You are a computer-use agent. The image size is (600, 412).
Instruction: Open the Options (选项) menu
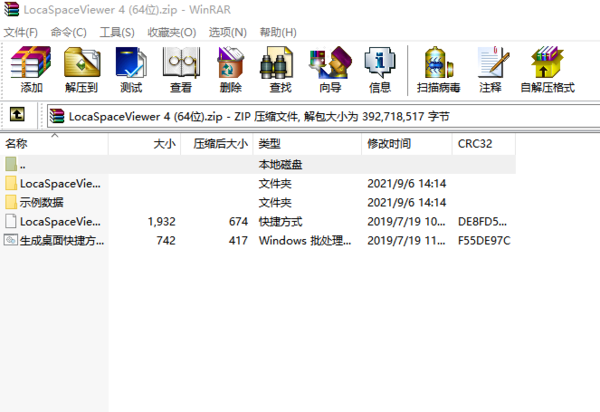click(x=228, y=32)
